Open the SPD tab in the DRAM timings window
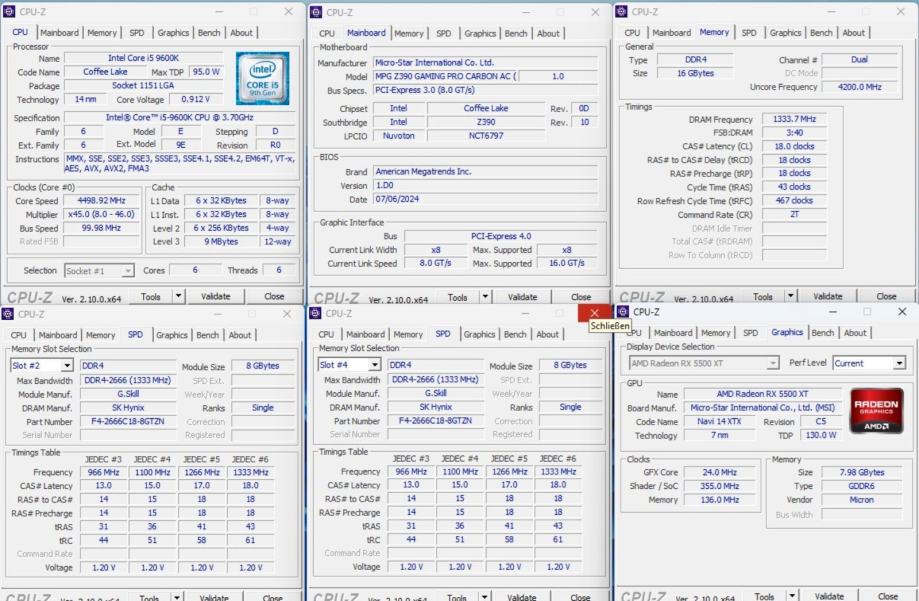 click(x=749, y=33)
